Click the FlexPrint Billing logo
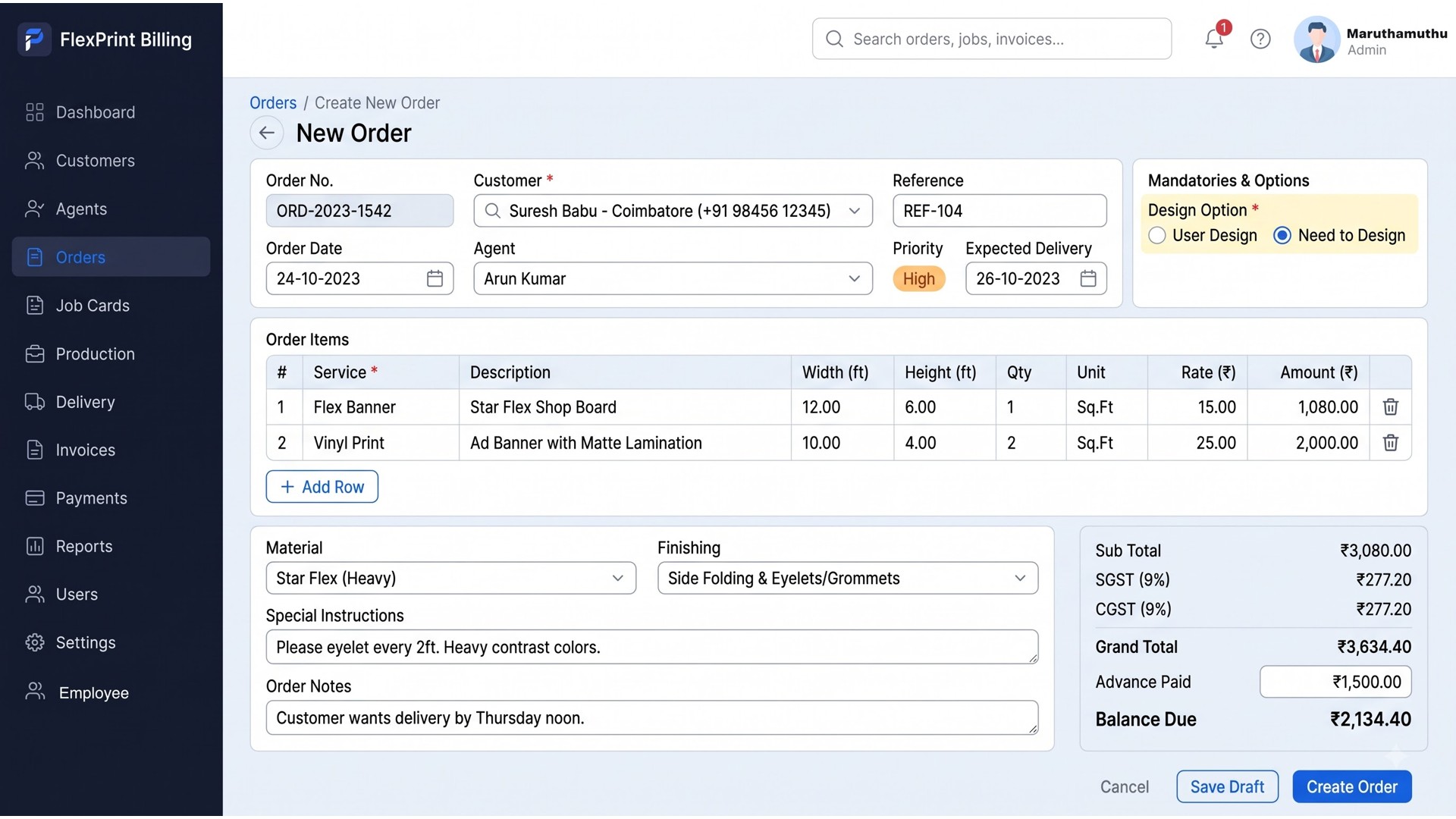1456x819 pixels. 34,39
